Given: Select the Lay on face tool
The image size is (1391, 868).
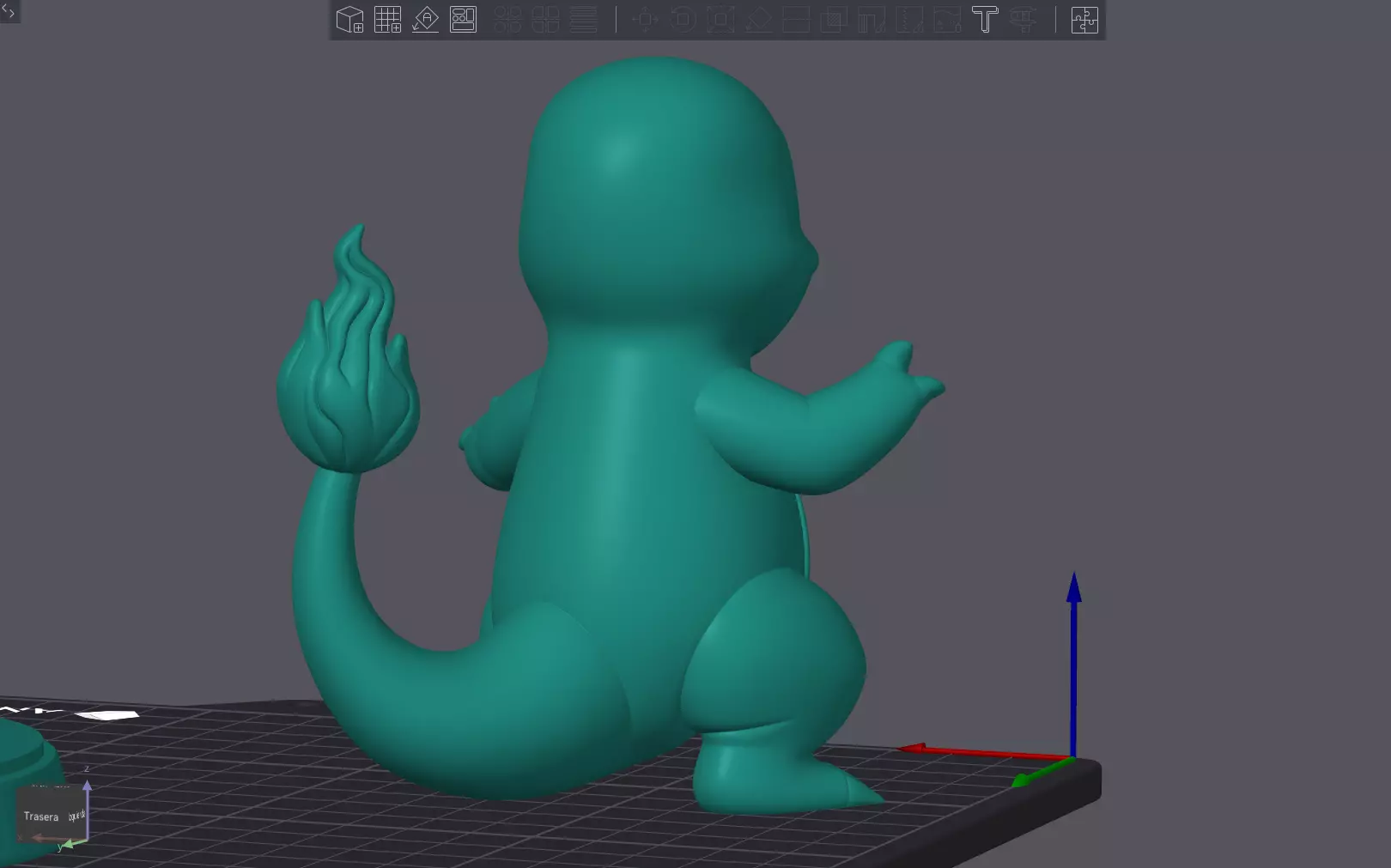Looking at the screenshot, I should 758,19.
